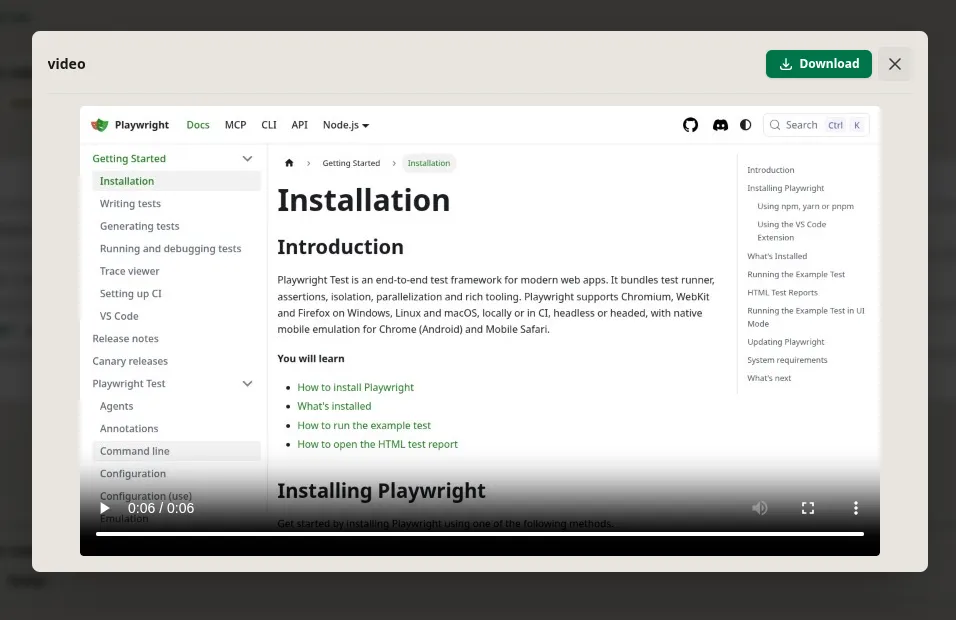
Task: Collapse the Playwright Test section chevron
Action: pos(247,383)
